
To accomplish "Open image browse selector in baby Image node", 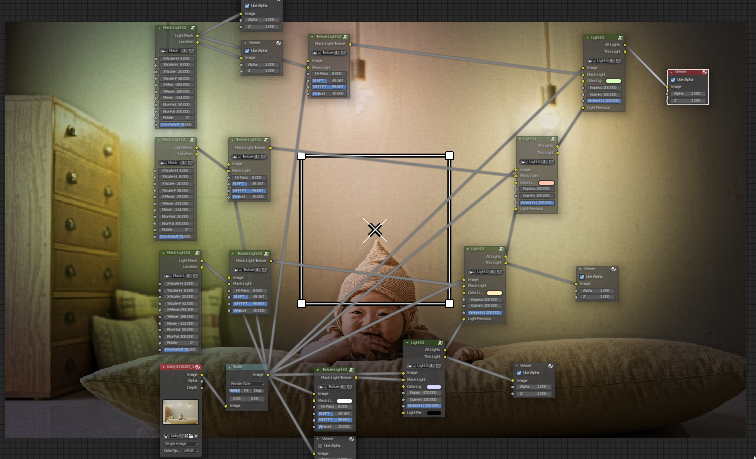I will 167,436.
